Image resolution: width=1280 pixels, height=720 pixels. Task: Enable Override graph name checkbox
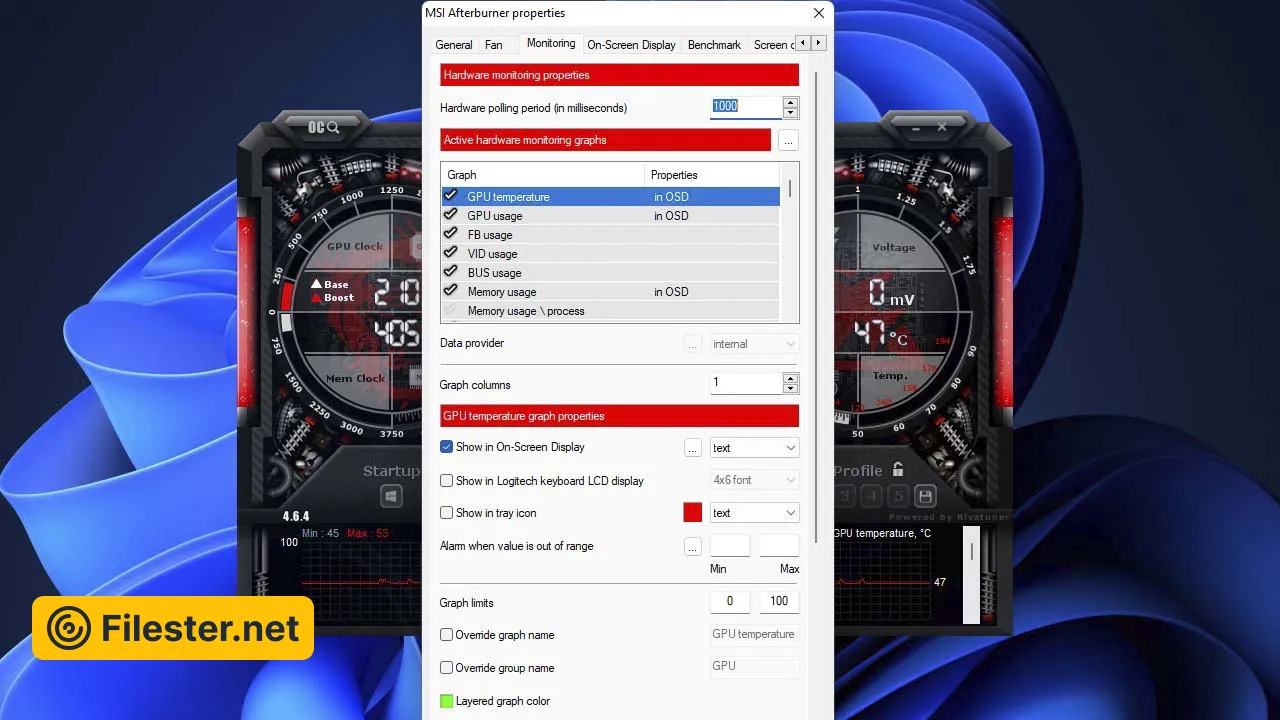447,635
